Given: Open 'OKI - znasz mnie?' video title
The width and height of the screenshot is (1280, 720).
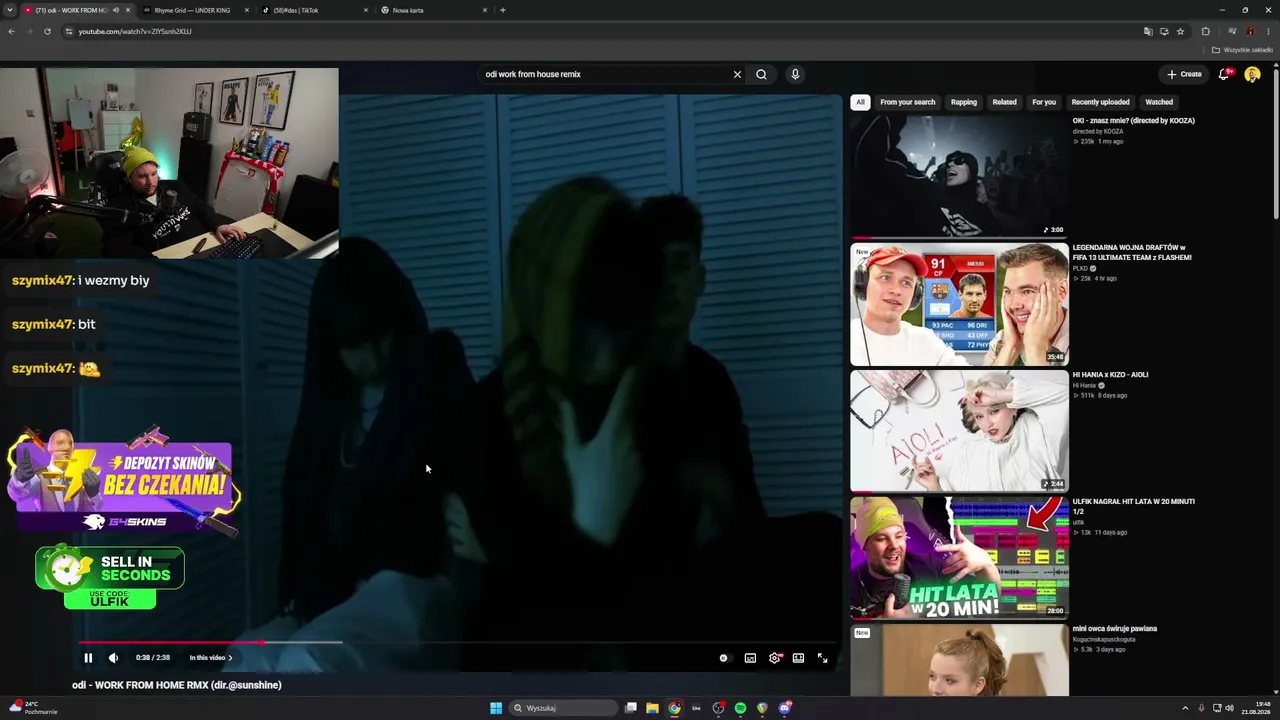Looking at the screenshot, I should point(1133,121).
